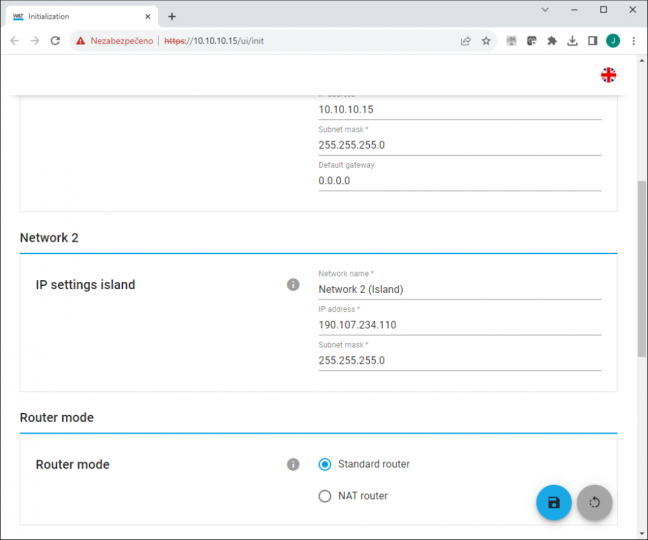Edit the Network name field
Viewport: 648px width, 540px height.
click(x=460, y=289)
